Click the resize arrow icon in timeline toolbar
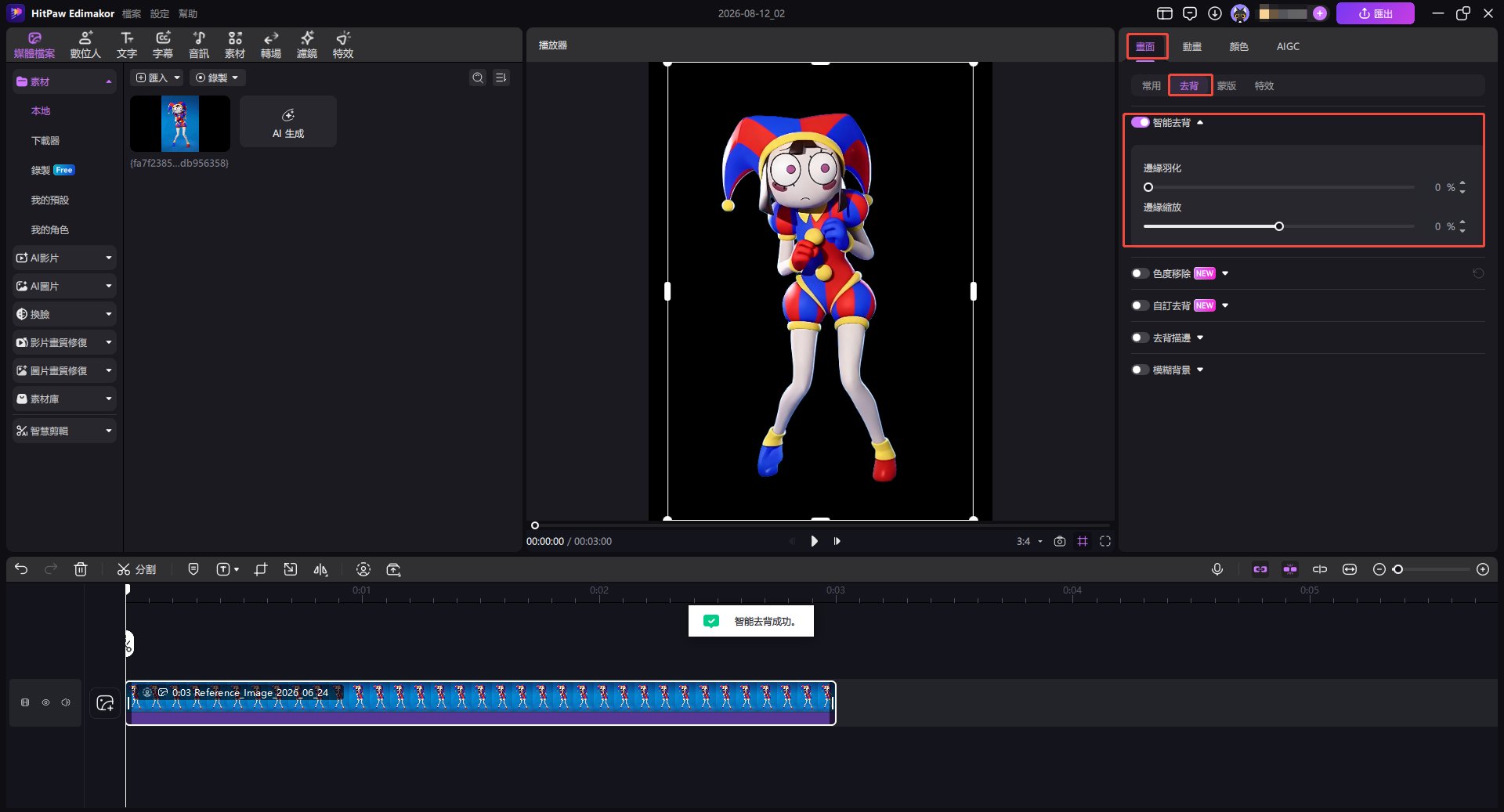The width and height of the screenshot is (1504, 812). pyautogui.click(x=291, y=569)
